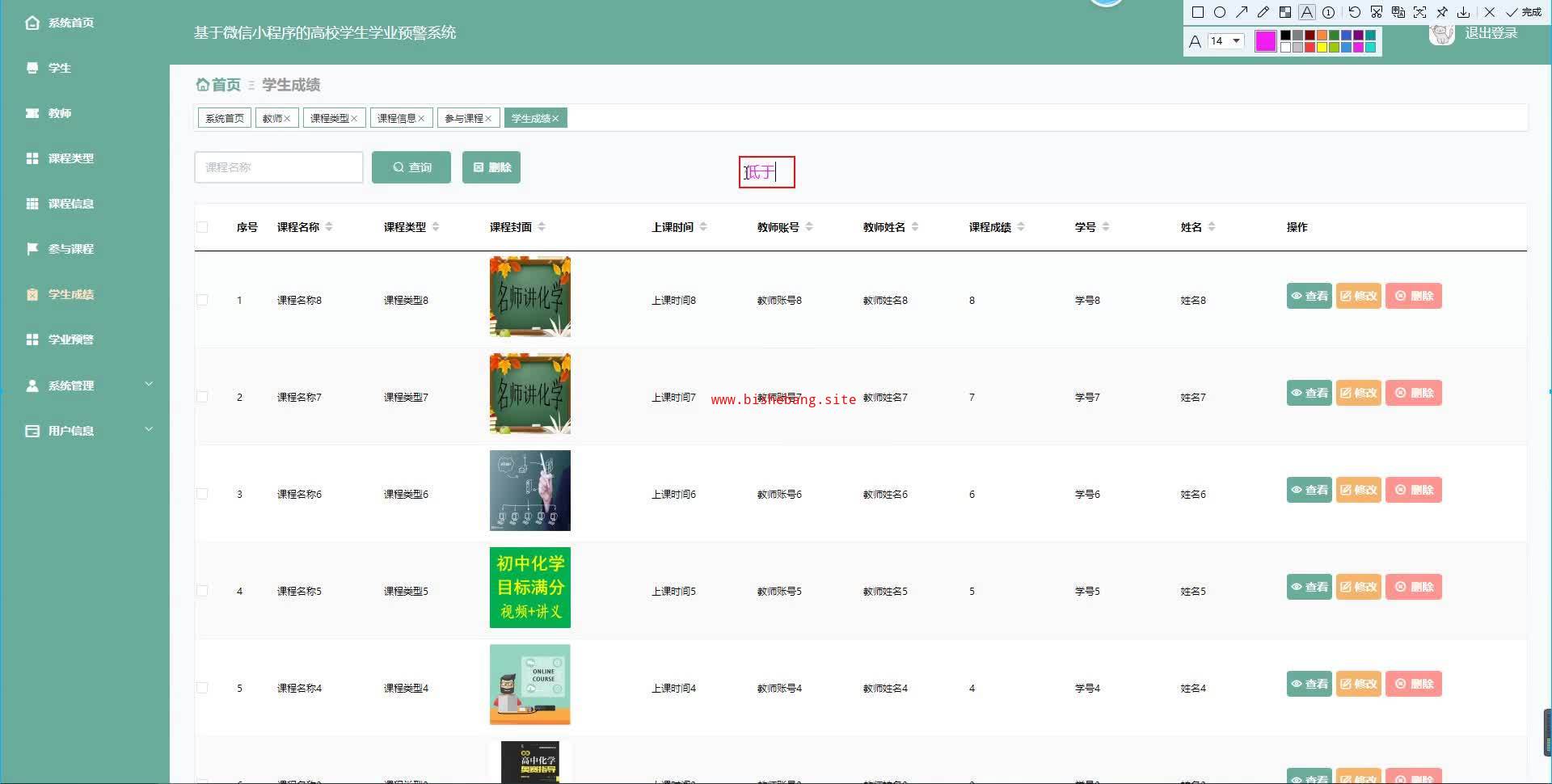The height and width of the screenshot is (784, 1552).
Task: Select the rectangle annotation tool
Action: point(1198,12)
